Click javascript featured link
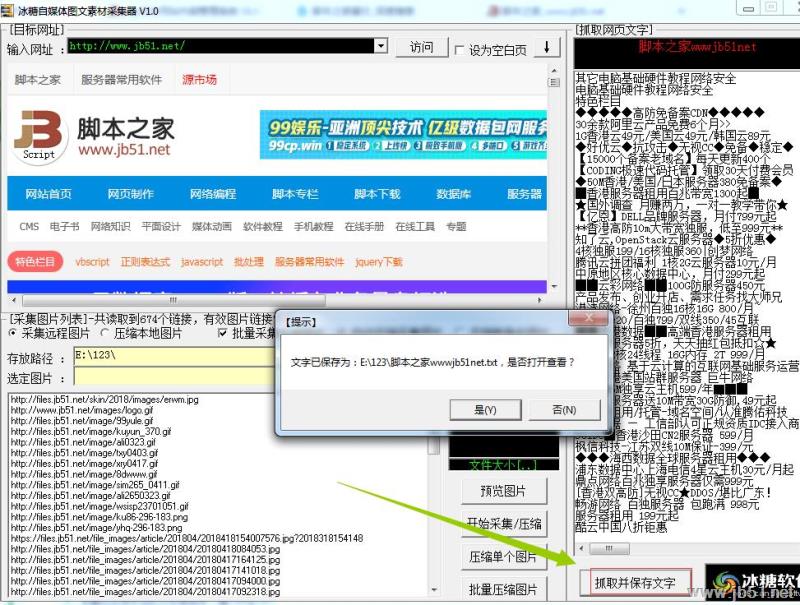The width and height of the screenshot is (800, 605). tap(202, 262)
